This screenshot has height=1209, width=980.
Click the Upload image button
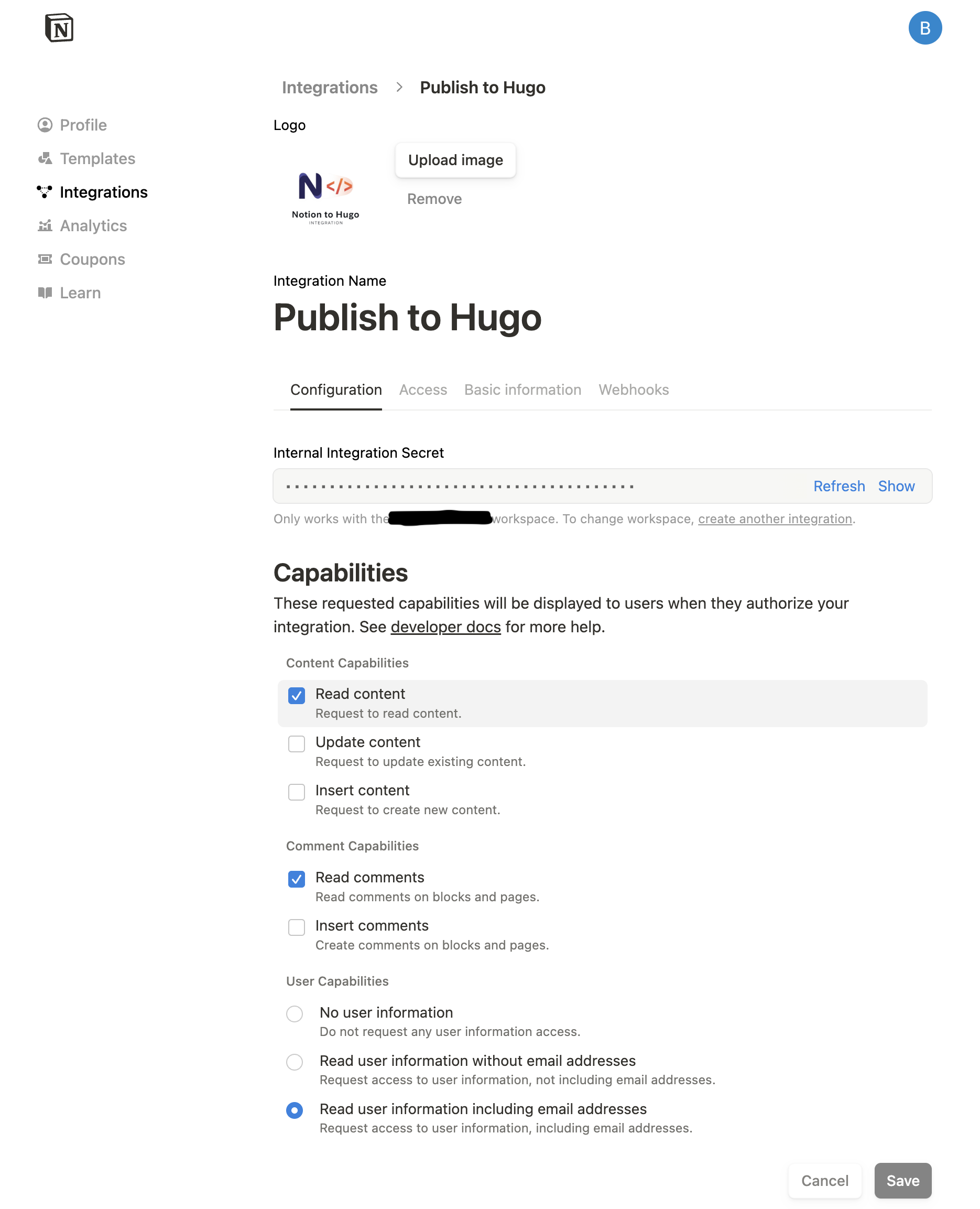pyautogui.click(x=455, y=160)
